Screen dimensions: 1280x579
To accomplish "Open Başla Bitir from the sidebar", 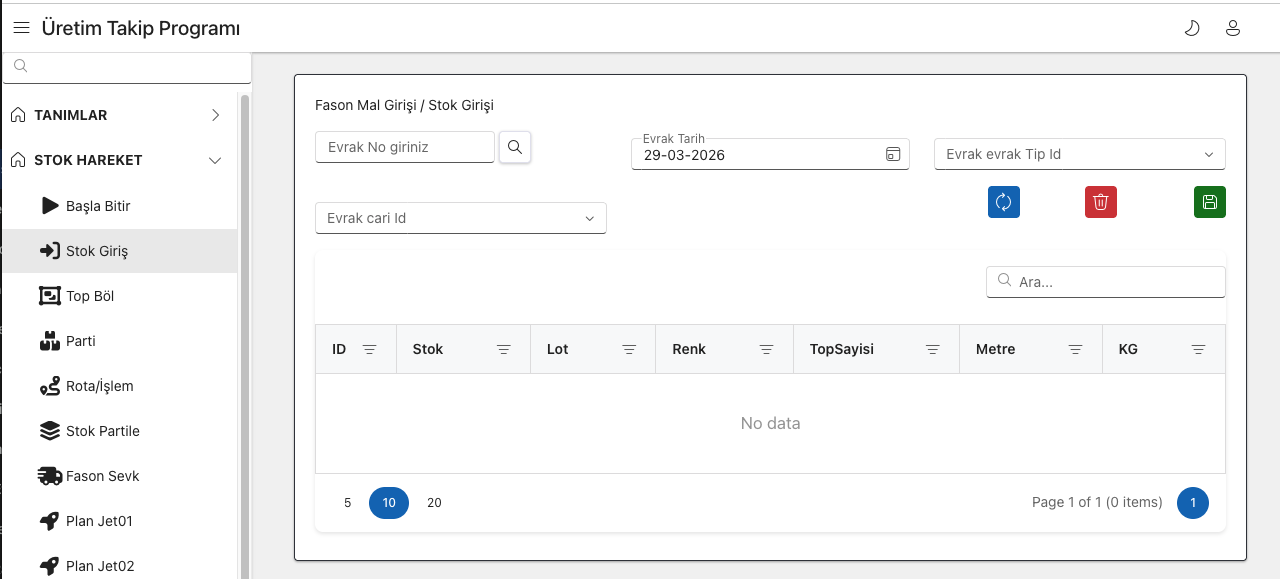I will tap(98, 206).
